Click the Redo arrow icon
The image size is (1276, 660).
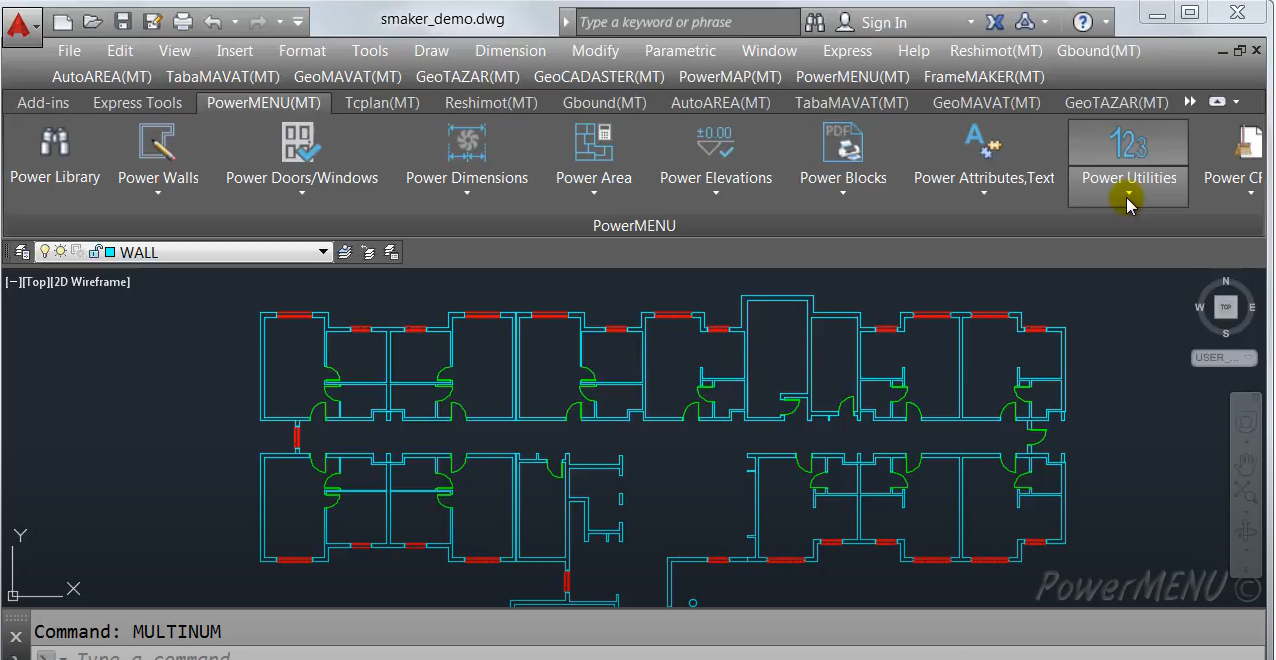pos(257,21)
